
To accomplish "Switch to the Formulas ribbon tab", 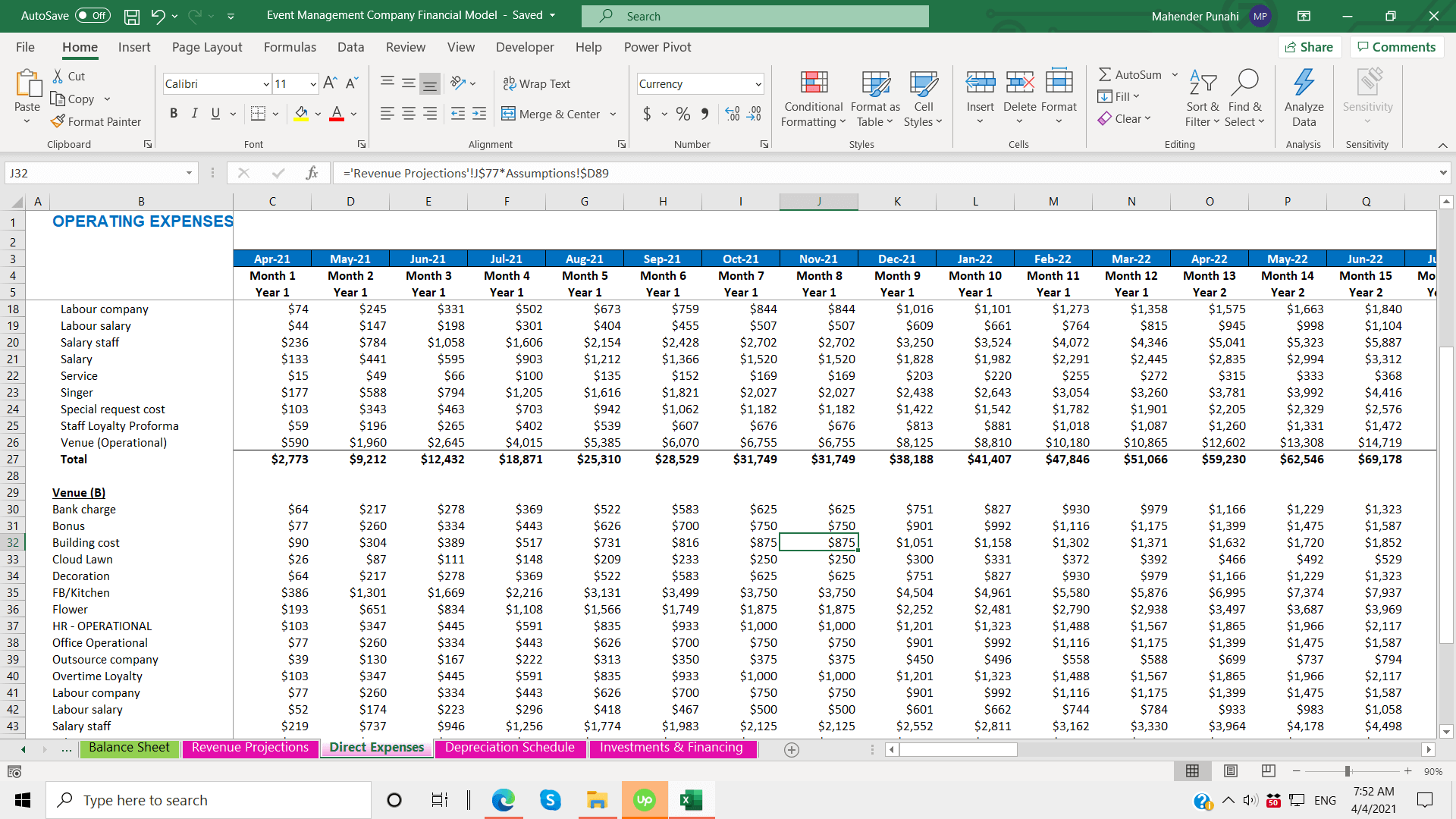I will click(290, 47).
